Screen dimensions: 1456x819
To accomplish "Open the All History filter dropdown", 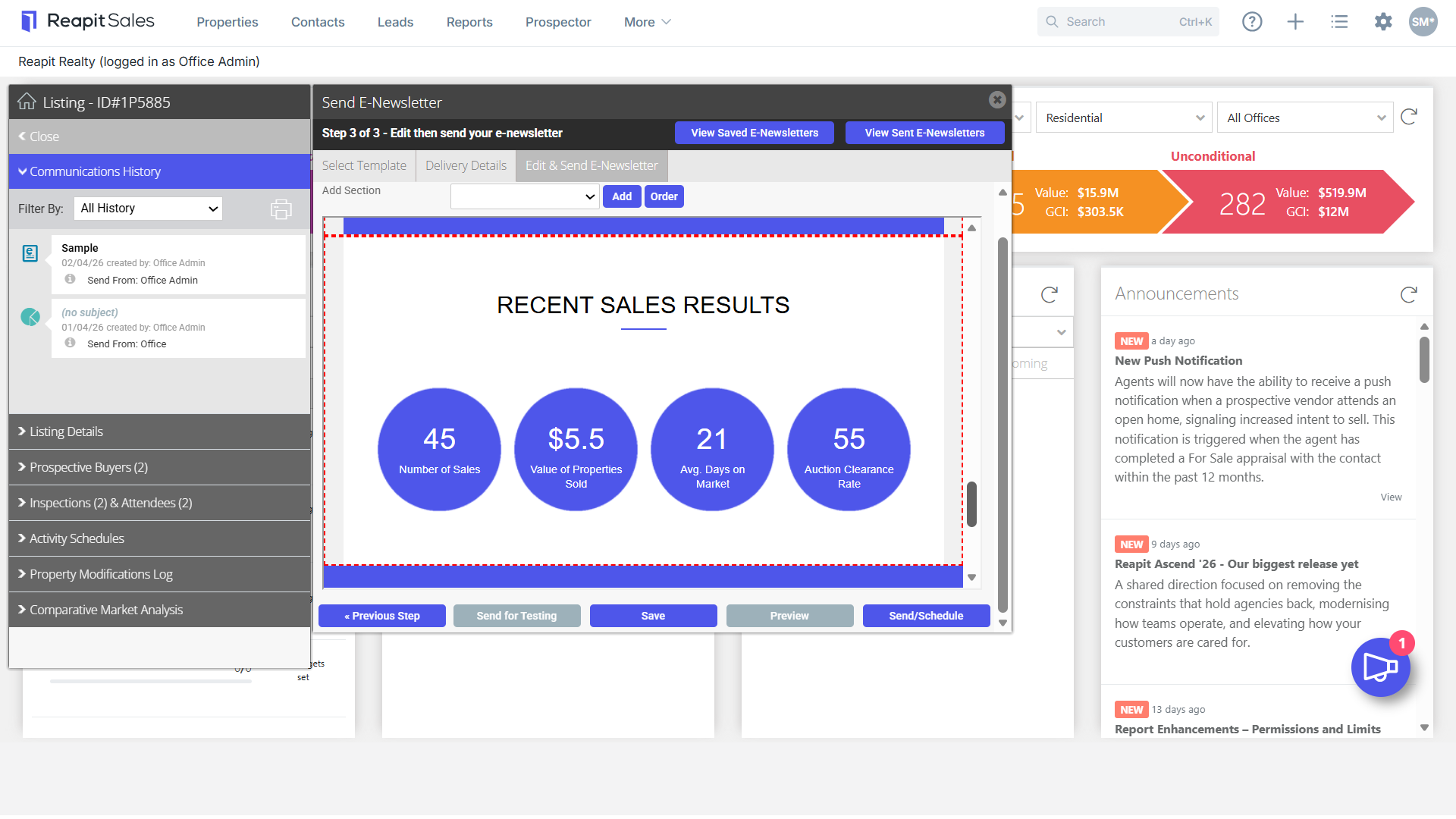I will coord(148,209).
